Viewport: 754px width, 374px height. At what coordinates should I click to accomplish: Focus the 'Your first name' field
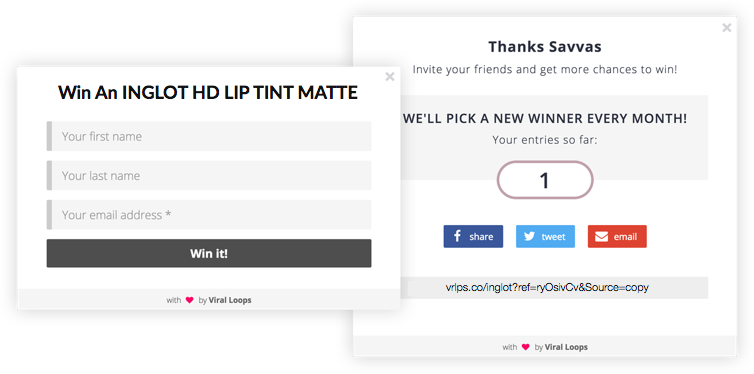click(x=209, y=136)
